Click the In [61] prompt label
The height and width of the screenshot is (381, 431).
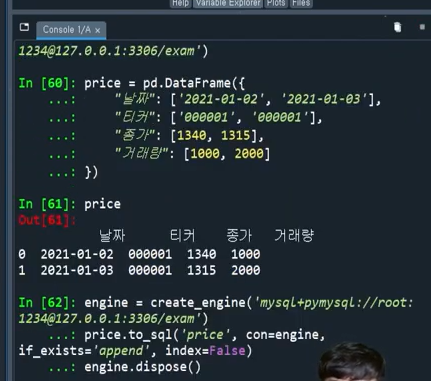pyautogui.click(x=48, y=204)
